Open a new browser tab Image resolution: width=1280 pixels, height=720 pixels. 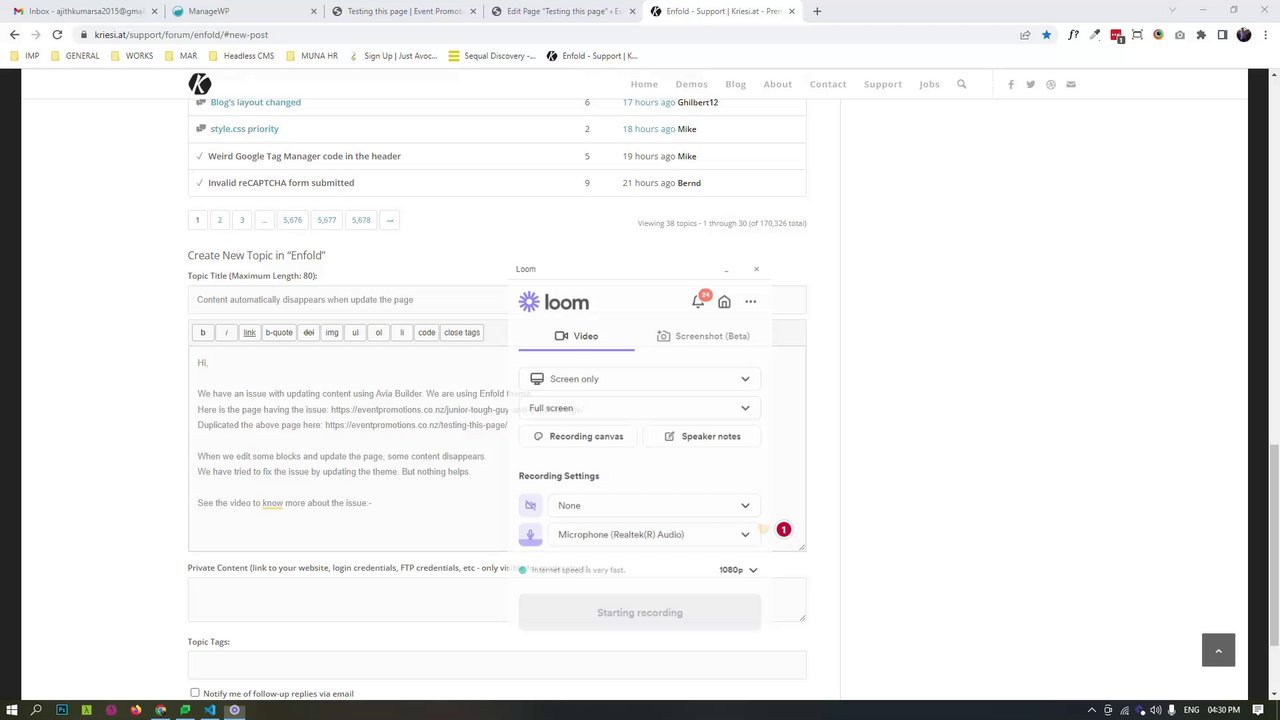pyautogui.click(x=817, y=11)
